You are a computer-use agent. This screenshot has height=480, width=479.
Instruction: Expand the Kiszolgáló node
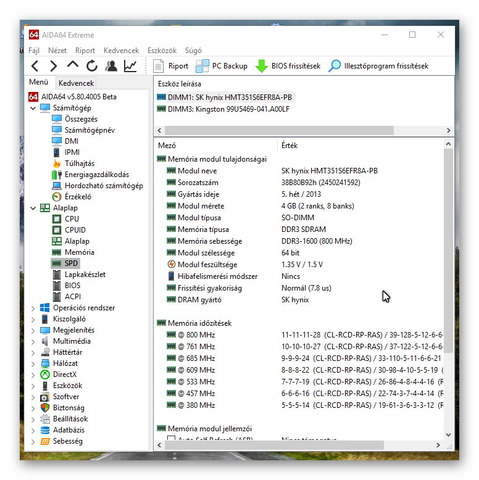33,319
